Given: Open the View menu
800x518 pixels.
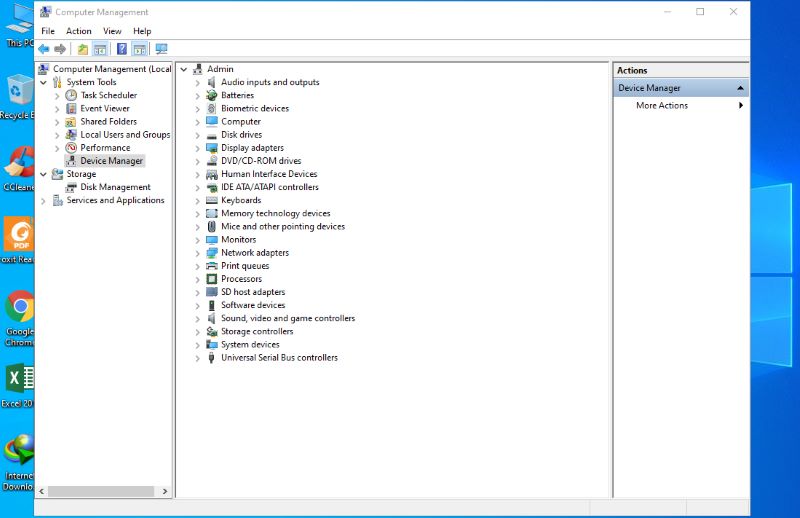Looking at the screenshot, I should (x=112, y=31).
